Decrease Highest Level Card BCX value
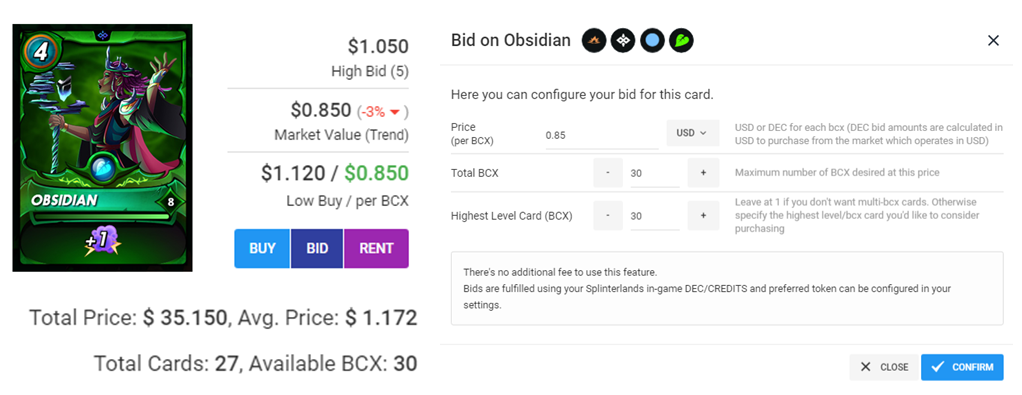The image size is (1022, 395). (x=607, y=215)
